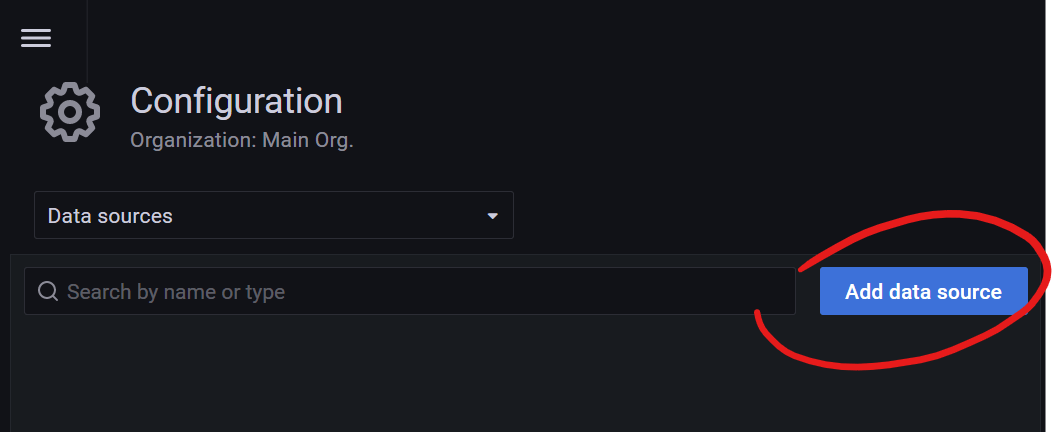
Task: Click the empty data source list area
Action: 526,376
